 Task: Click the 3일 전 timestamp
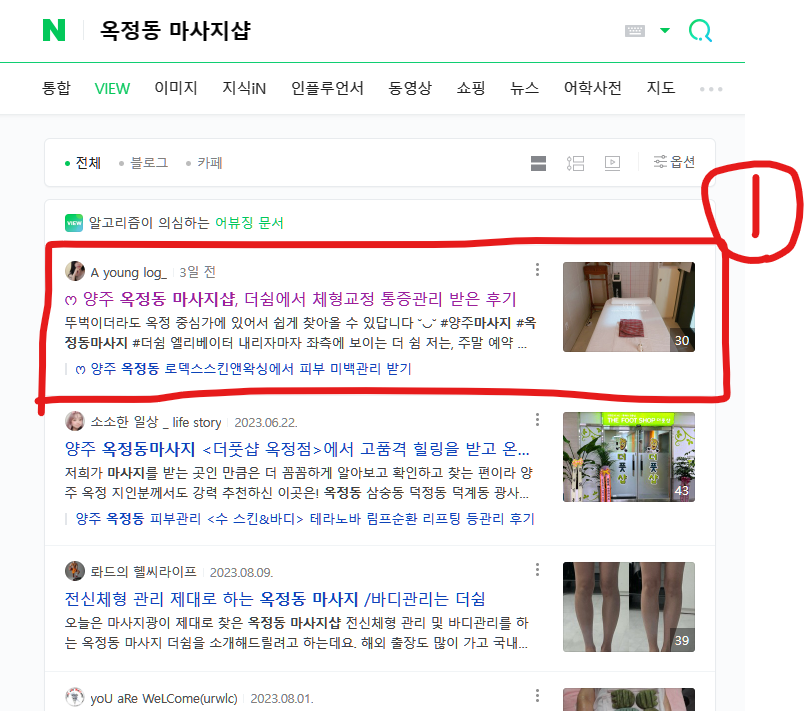click(197, 272)
